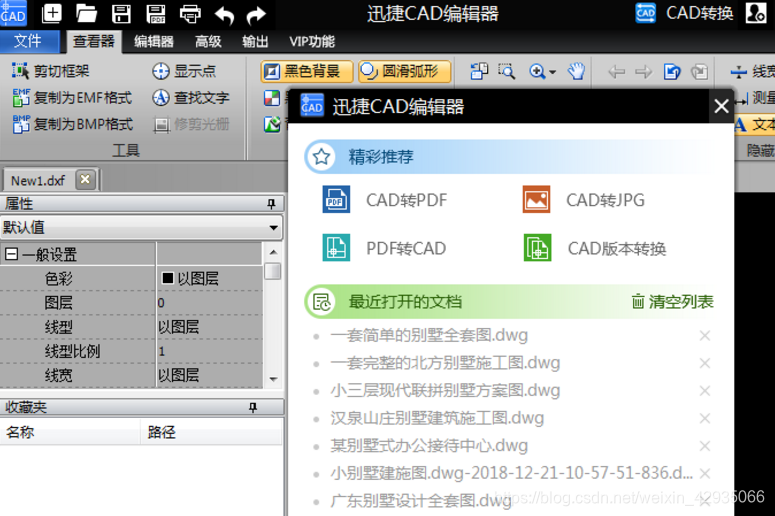The width and height of the screenshot is (775, 516).
Task: Click the layout windows icon left of magnifier
Action: [479, 72]
